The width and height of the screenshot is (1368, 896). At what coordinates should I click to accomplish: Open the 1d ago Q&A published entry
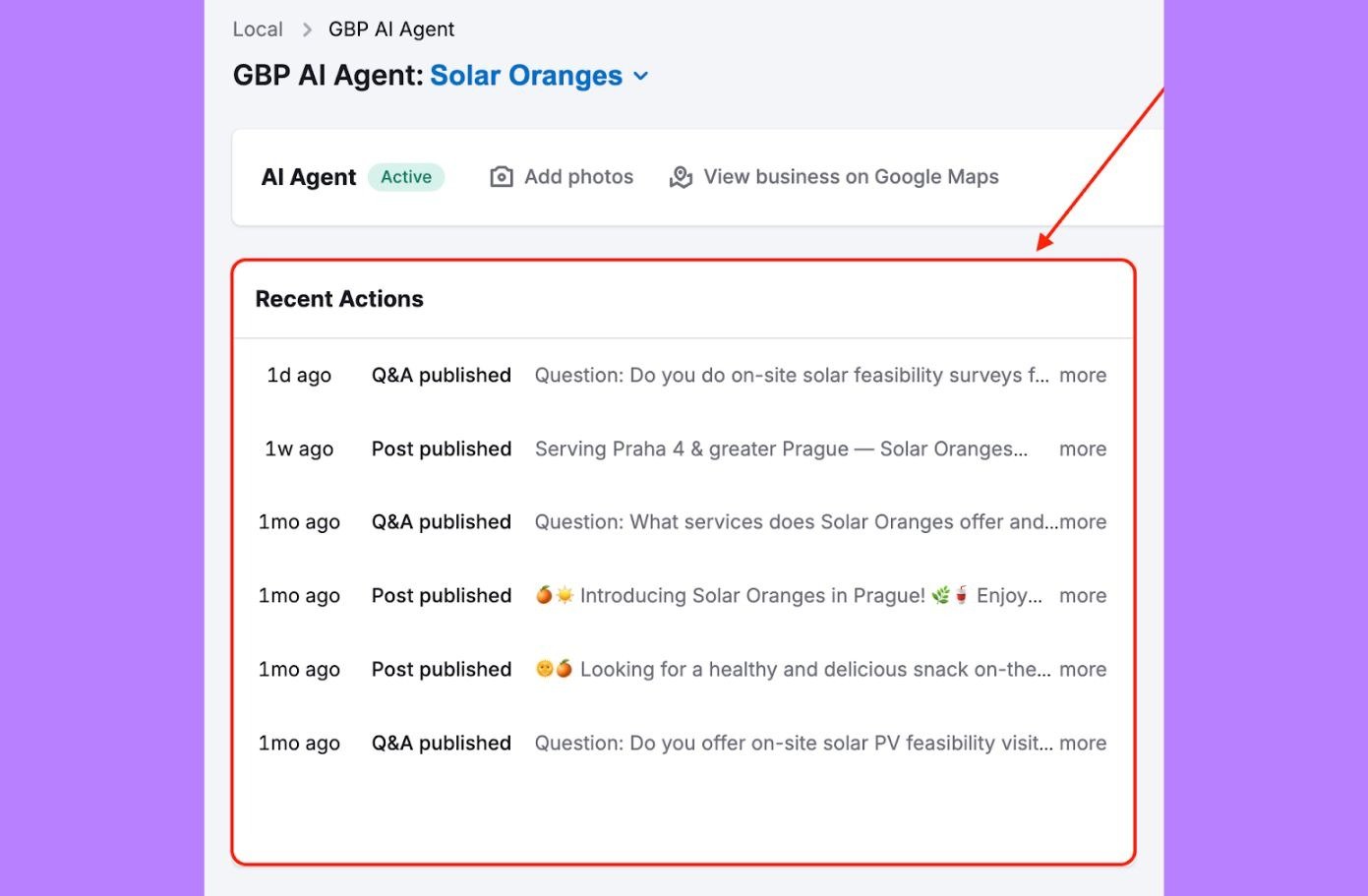[441, 376]
